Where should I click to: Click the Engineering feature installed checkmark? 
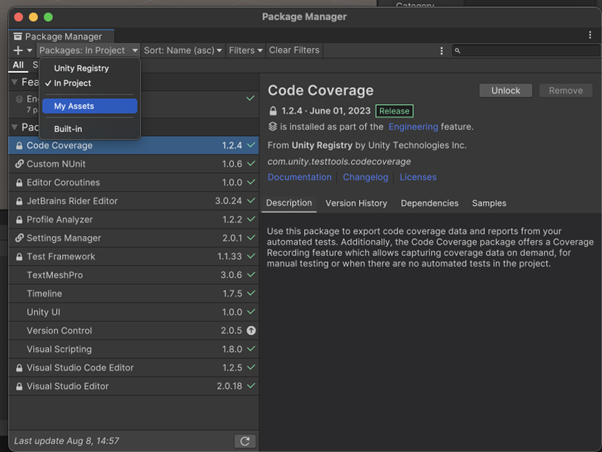(x=250, y=98)
